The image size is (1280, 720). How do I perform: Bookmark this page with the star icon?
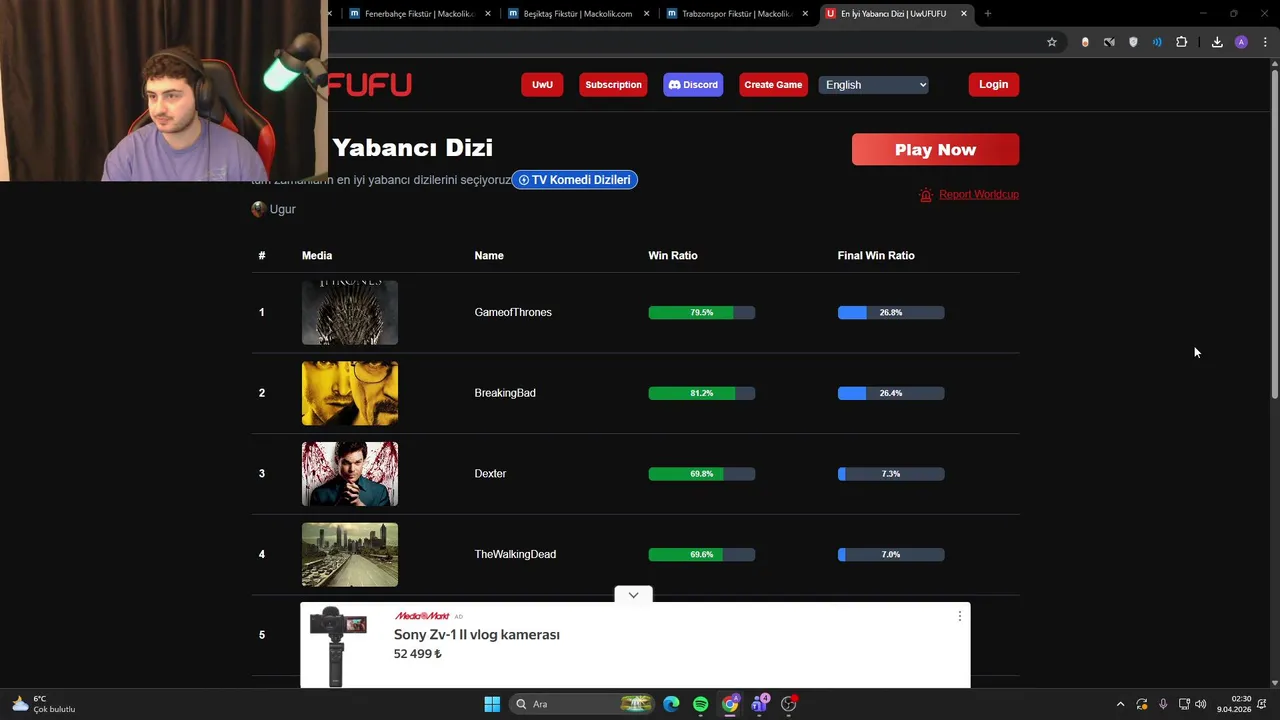(x=1052, y=42)
